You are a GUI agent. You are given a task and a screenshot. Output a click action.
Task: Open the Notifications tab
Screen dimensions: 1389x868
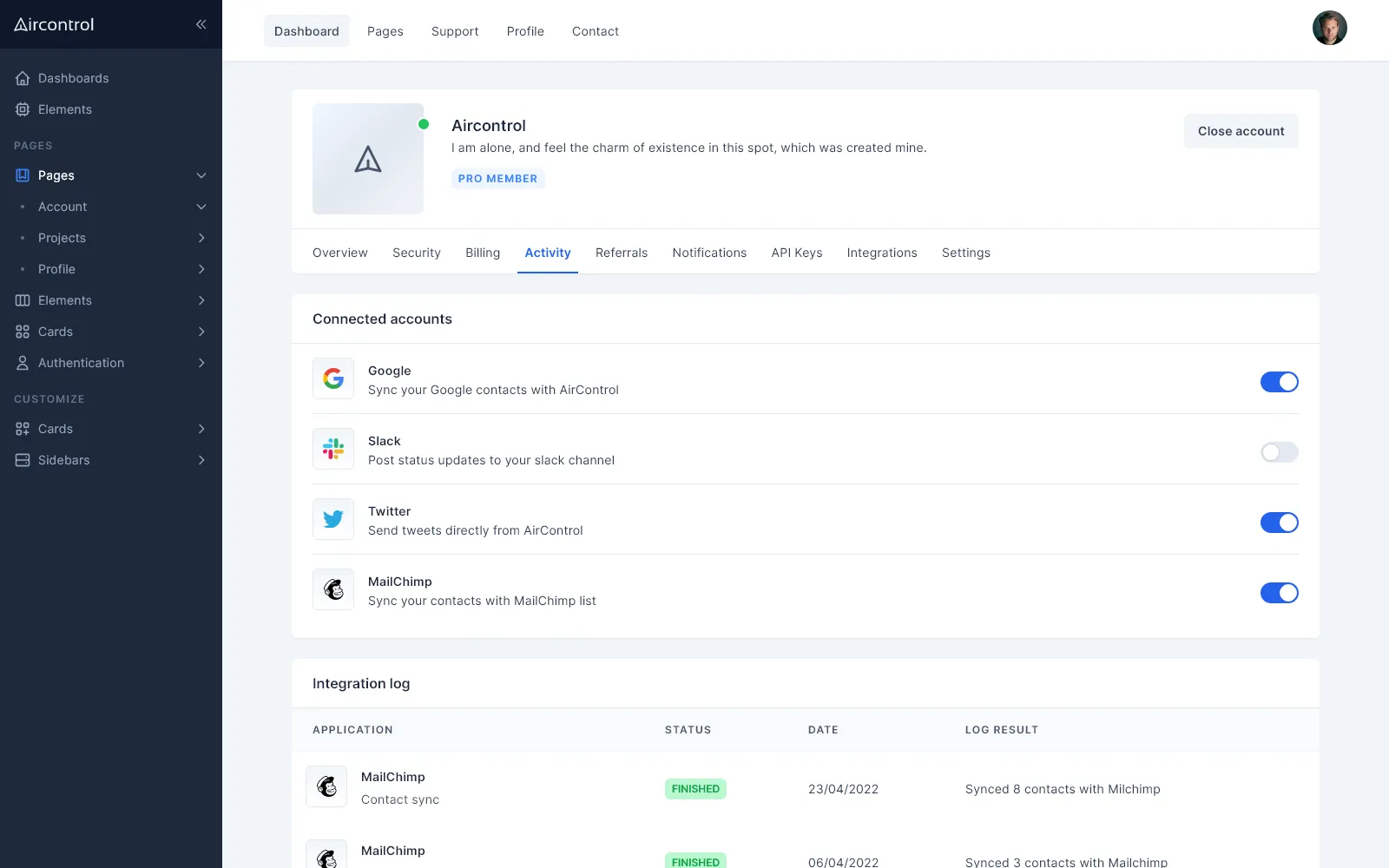tap(709, 253)
